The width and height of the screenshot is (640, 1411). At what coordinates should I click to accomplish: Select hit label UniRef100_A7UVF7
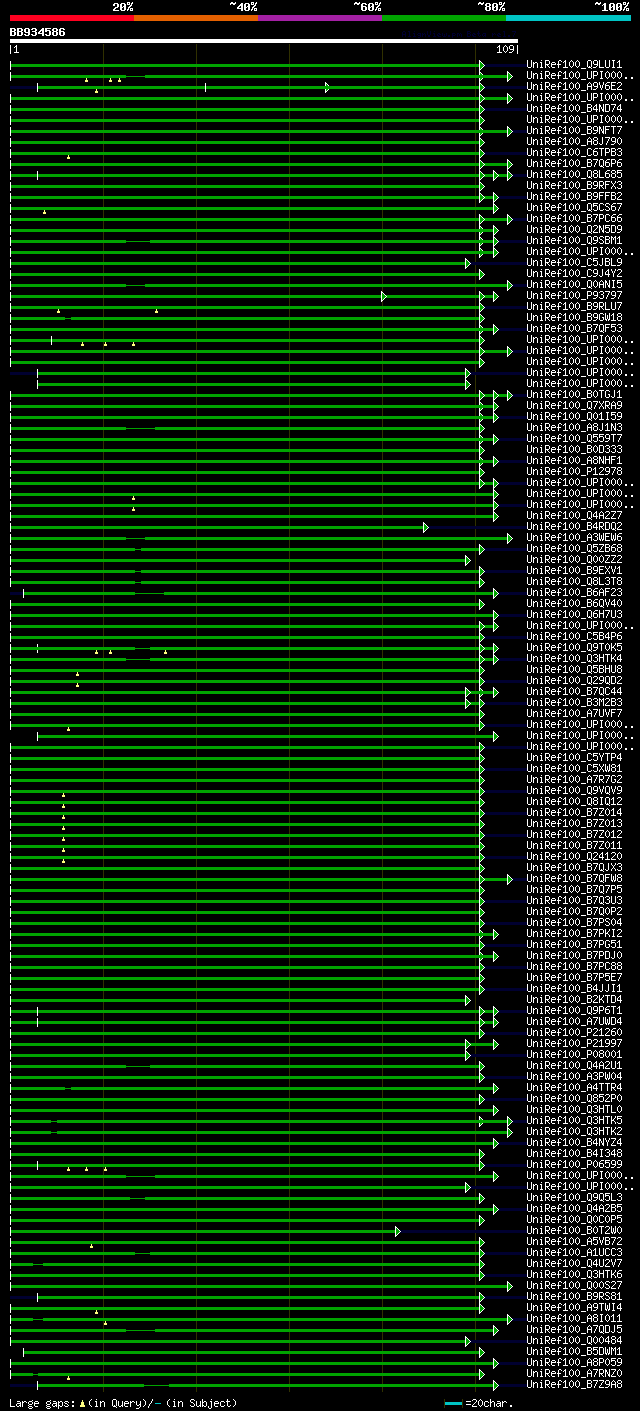[x=574, y=714]
